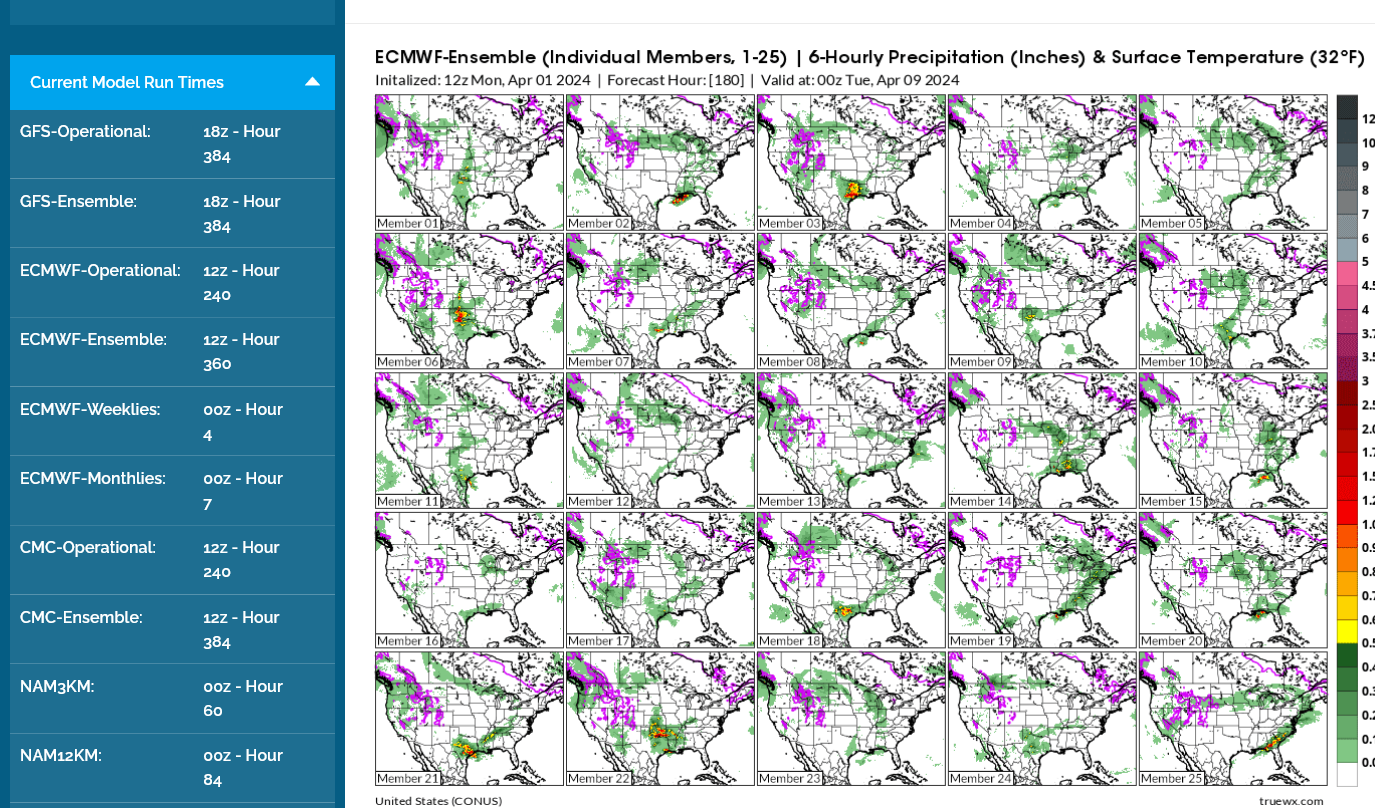
Task: Click the Member 13 map thumbnail
Action: tap(851, 440)
